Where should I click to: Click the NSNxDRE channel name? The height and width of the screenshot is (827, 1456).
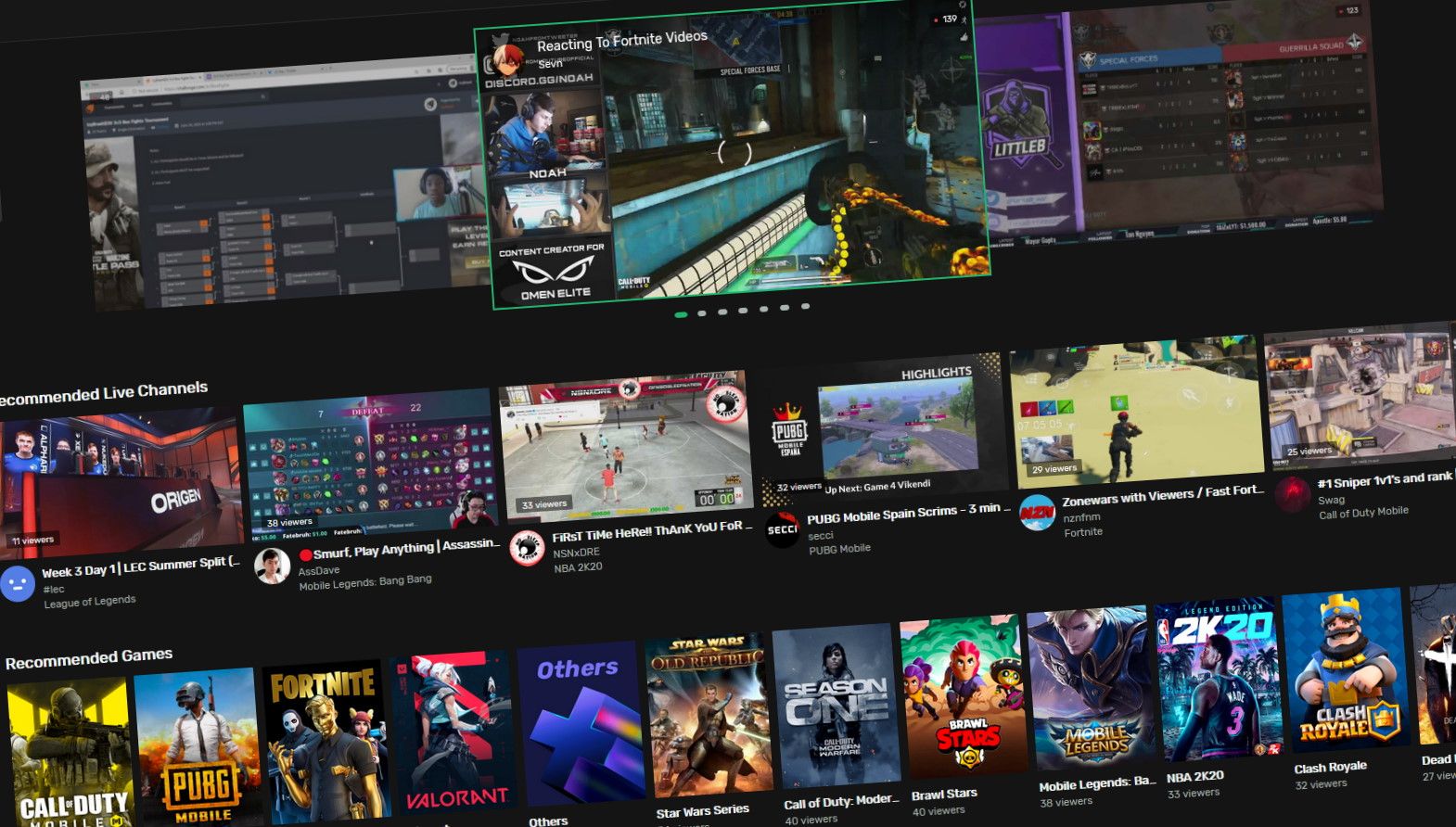point(577,552)
